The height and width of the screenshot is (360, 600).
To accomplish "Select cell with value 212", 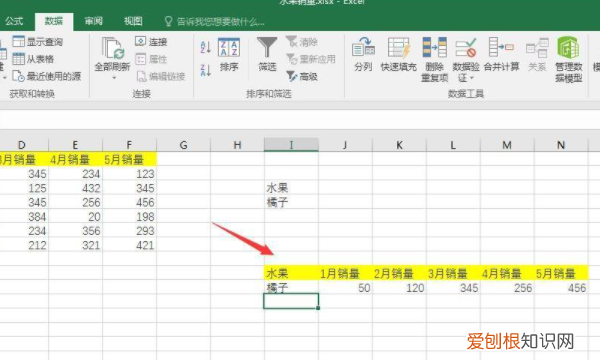I will click(x=24, y=245).
